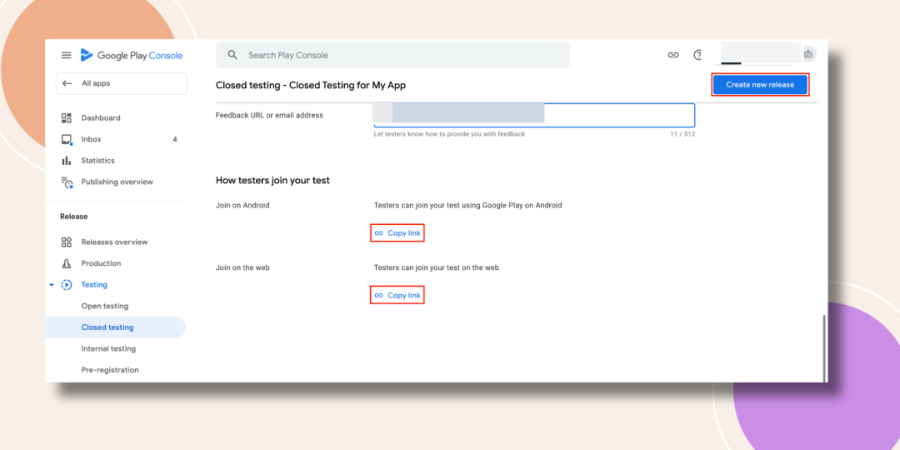Click the Inbox sidebar icon
The image size is (900, 450).
67,139
